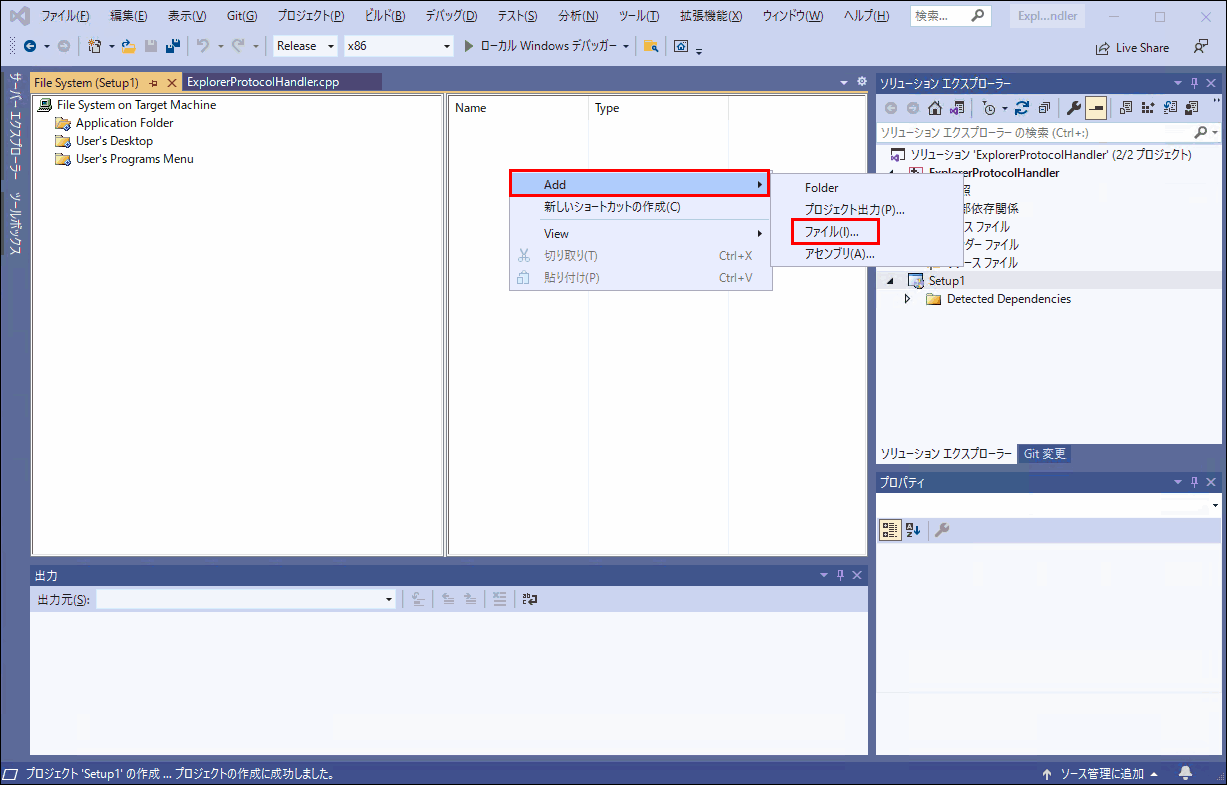Screen dimensions: 1227x785
Task: Click Switch Views icon in Solution Explorer toolbar
Action: 957,108
